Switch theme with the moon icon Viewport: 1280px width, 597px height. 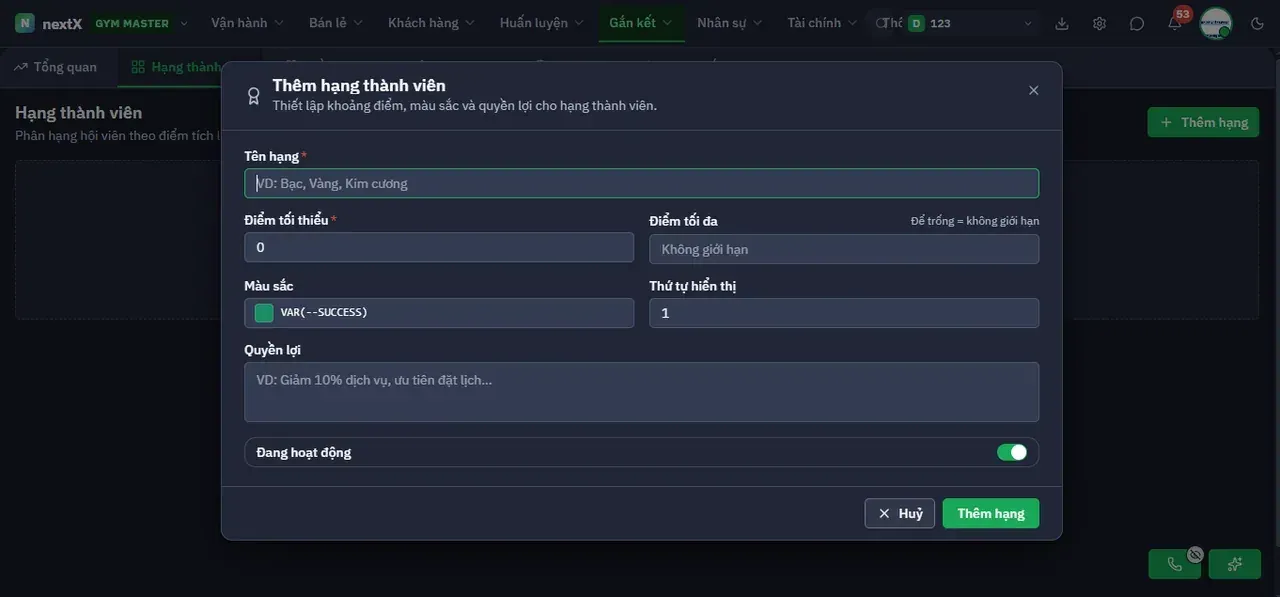(x=1257, y=23)
